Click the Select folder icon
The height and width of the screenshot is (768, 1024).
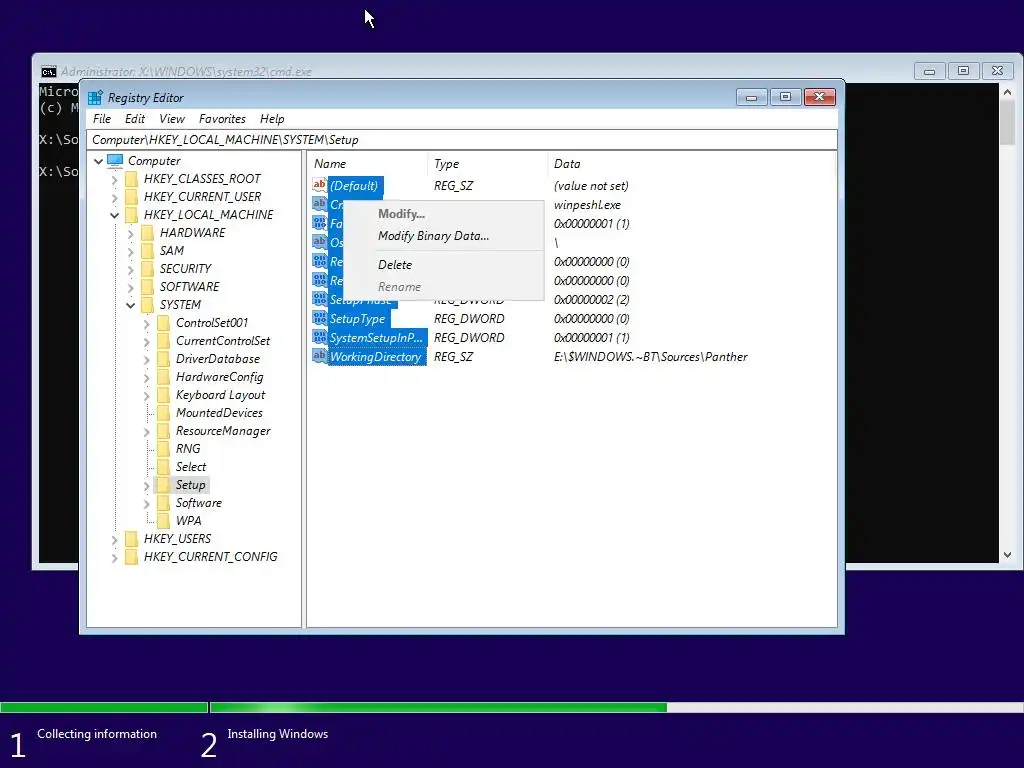point(163,467)
